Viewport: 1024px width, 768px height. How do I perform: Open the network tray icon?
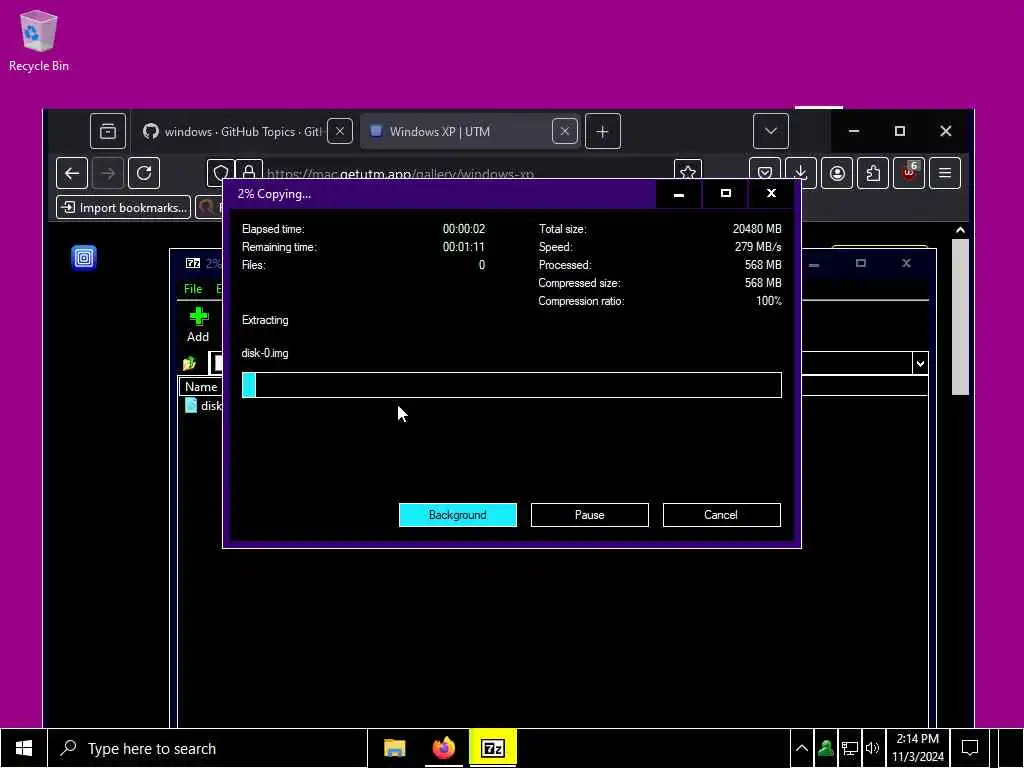pyautogui.click(x=850, y=748)
